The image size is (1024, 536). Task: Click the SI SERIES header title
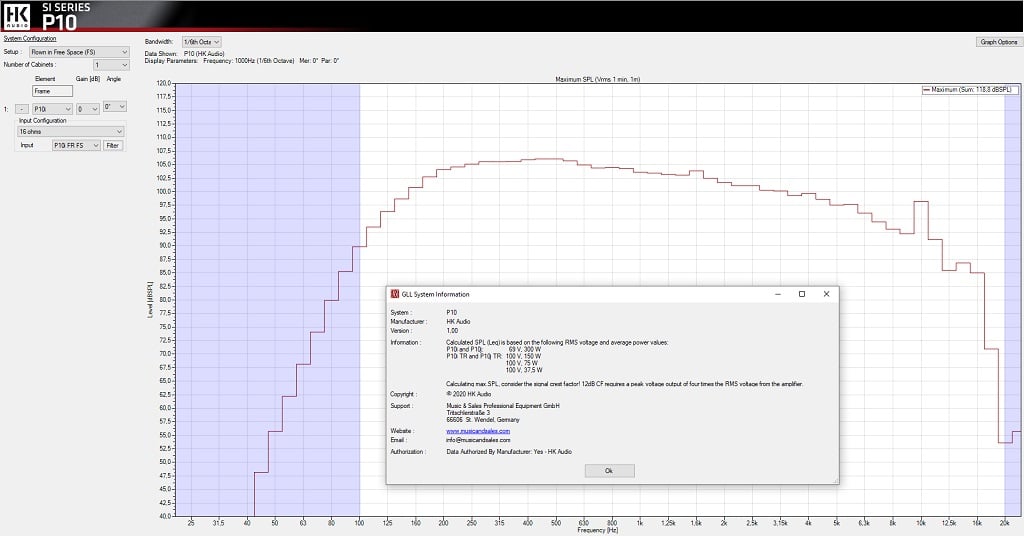tap(66, 7)
